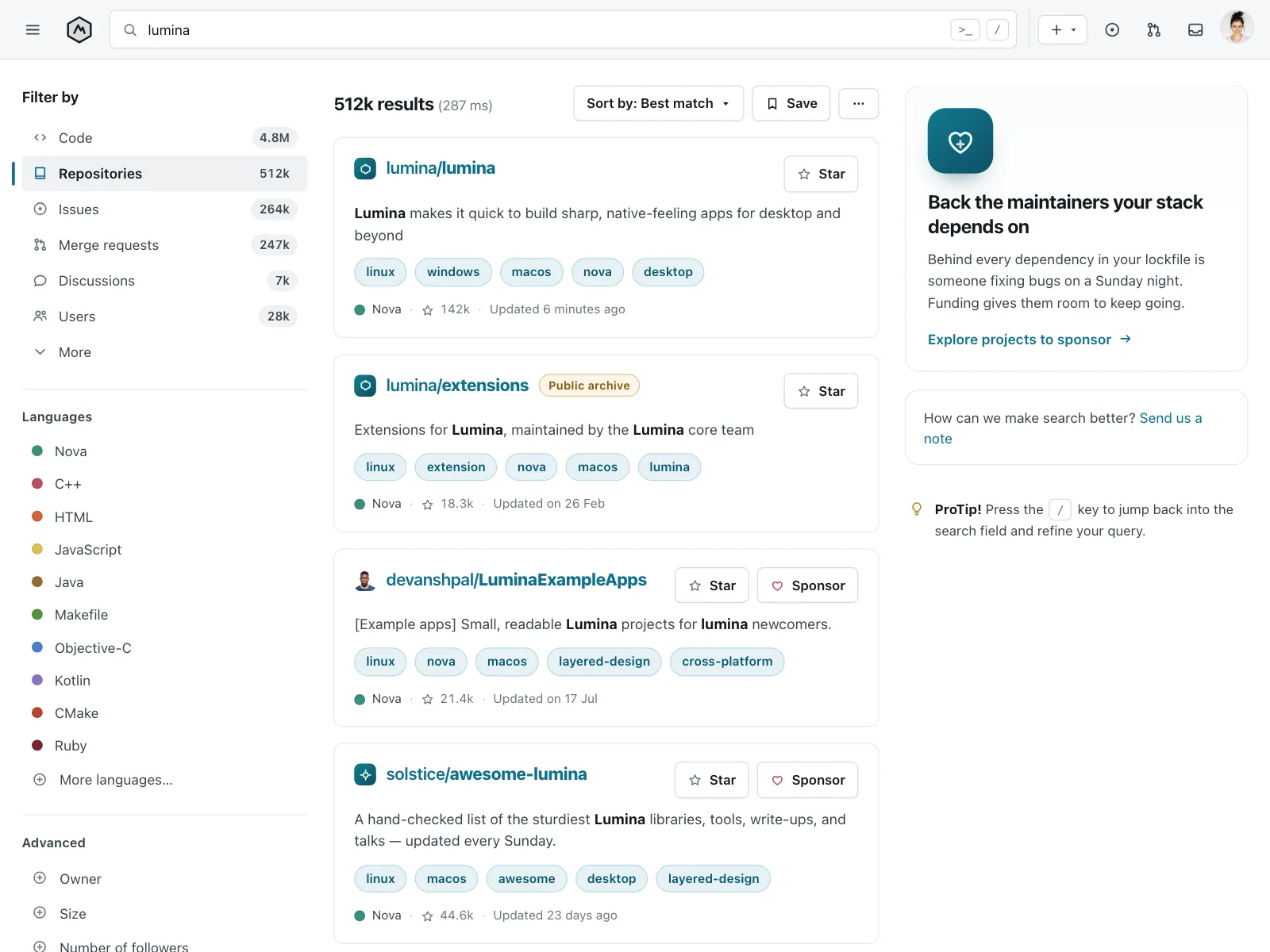Open merge requests icon in header
Image resolution: width=1270 pixels, height=952 pixels.
[1154, 30]
